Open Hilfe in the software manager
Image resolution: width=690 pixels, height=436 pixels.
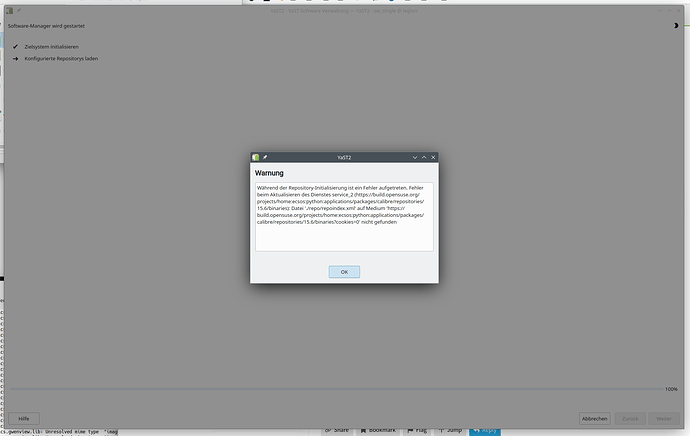[x=24, y=418]
